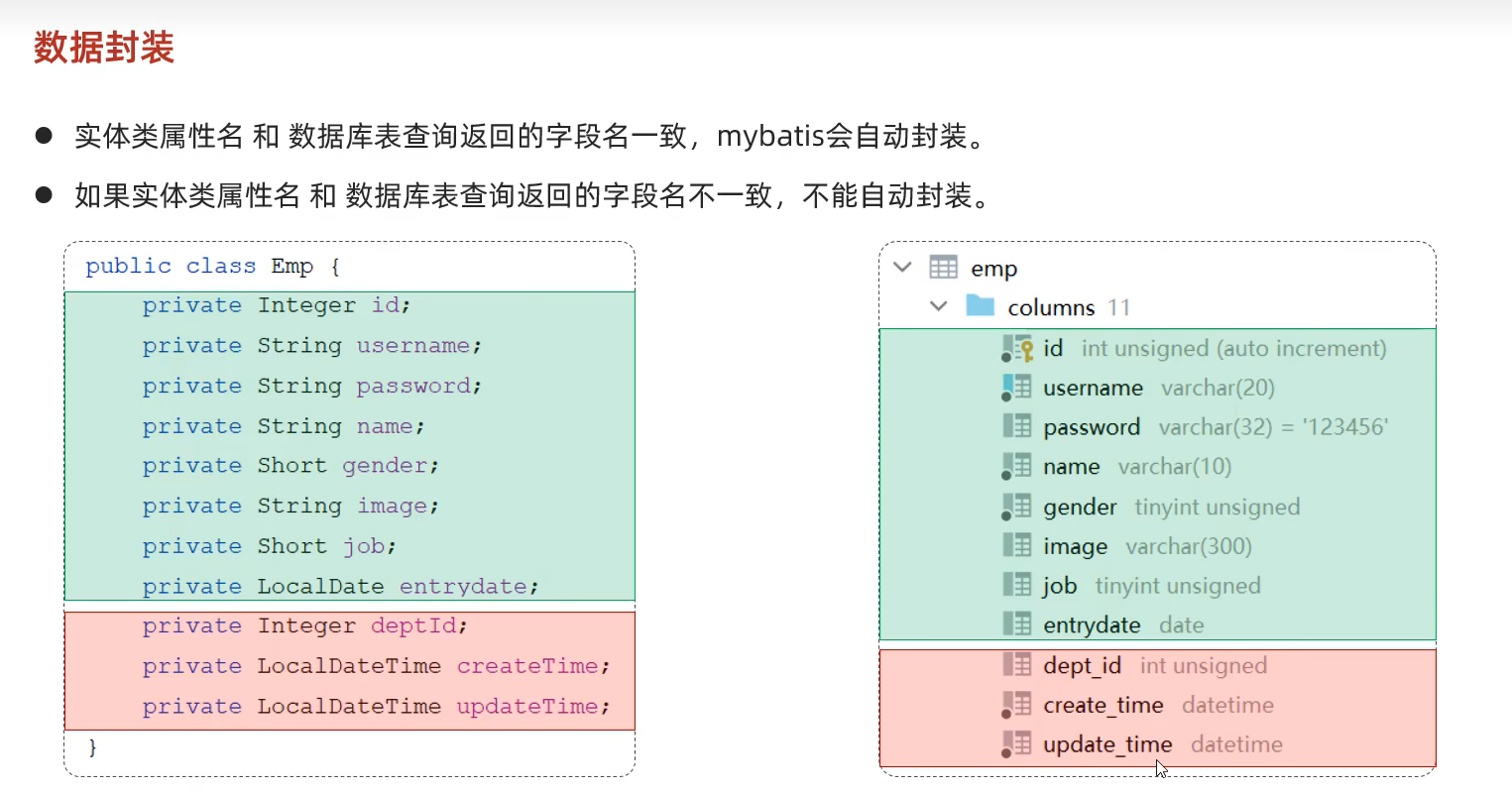The height and width of the screenshot is (794, 1512).
Task: Select the password column name
Action: [x=1092, y=427]
